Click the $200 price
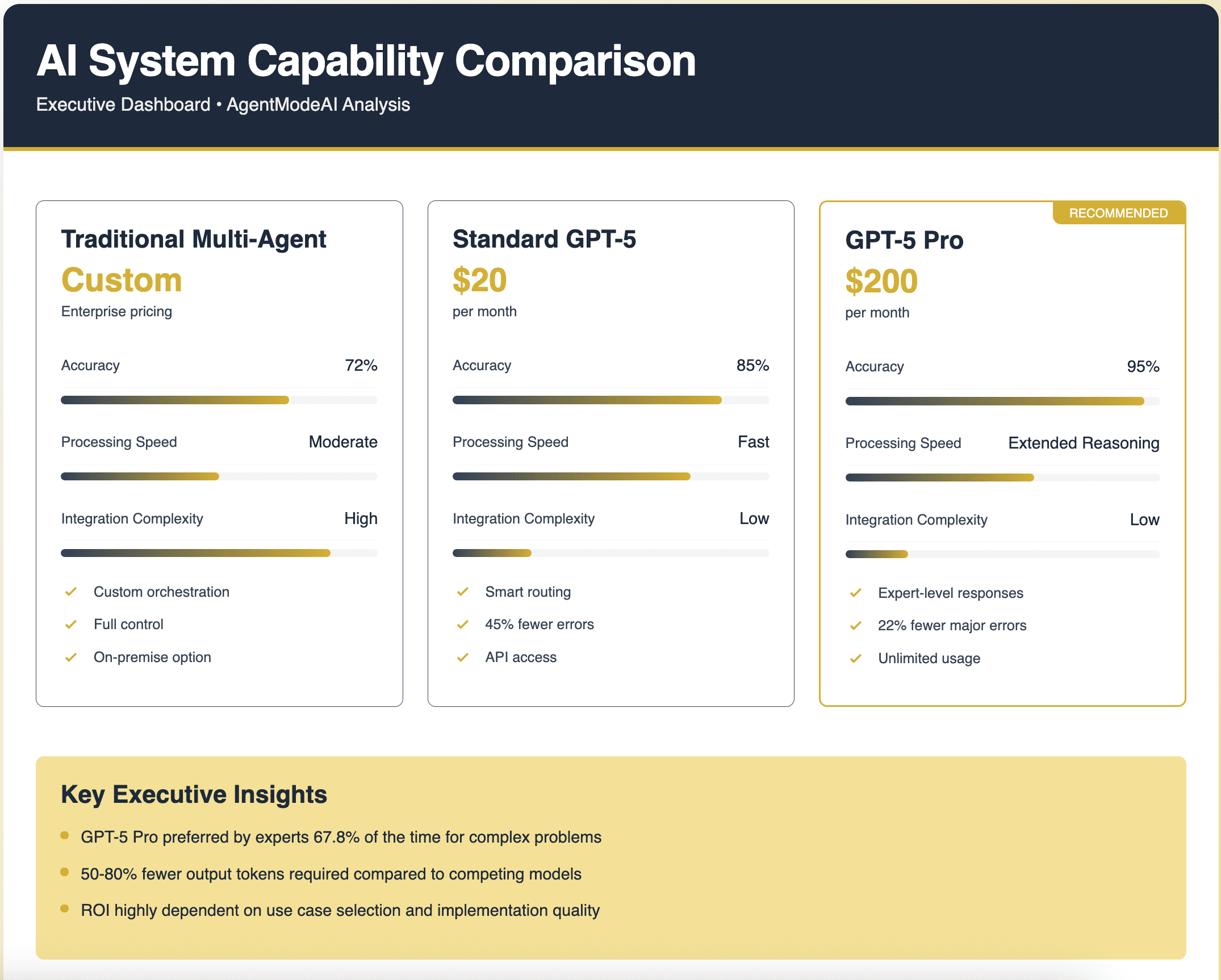 [881, 281]
